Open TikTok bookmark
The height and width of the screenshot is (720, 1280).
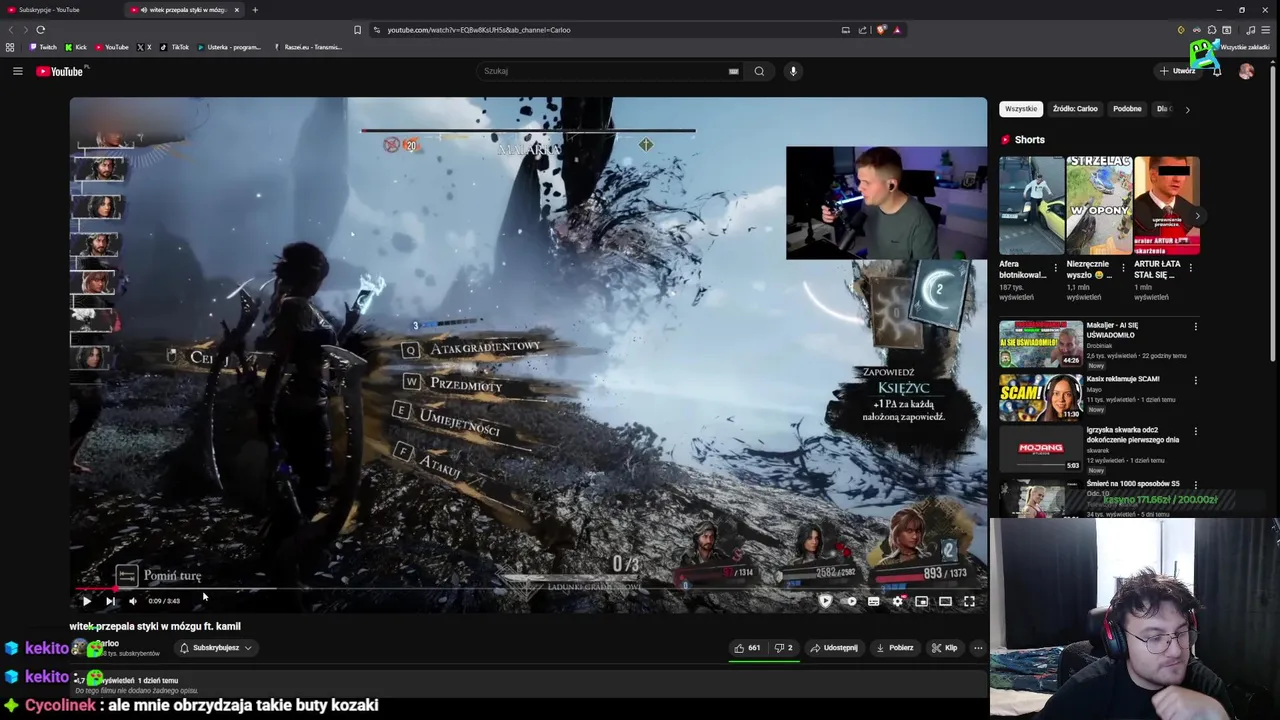(174, 47)
